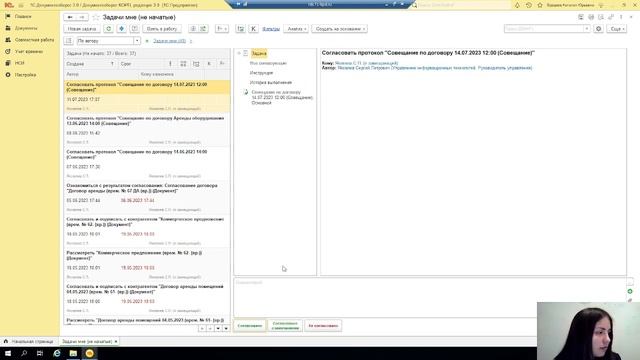Open the Инструкция tree item
640x360 pixels.
click(261, 73)
